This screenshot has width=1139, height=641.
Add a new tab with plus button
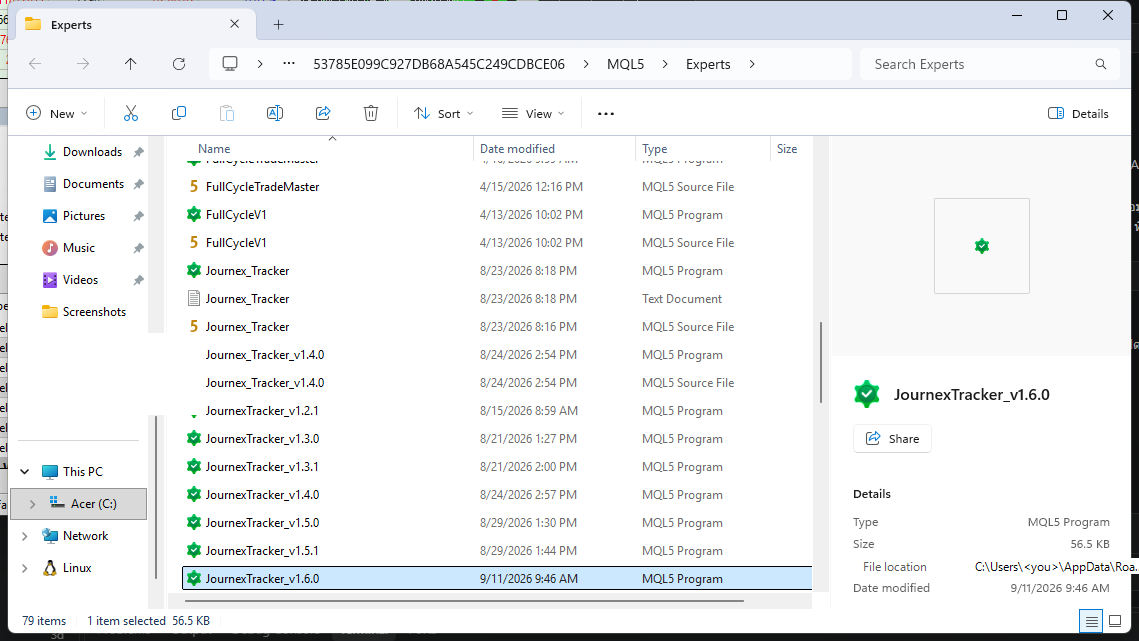click(278, 25)
